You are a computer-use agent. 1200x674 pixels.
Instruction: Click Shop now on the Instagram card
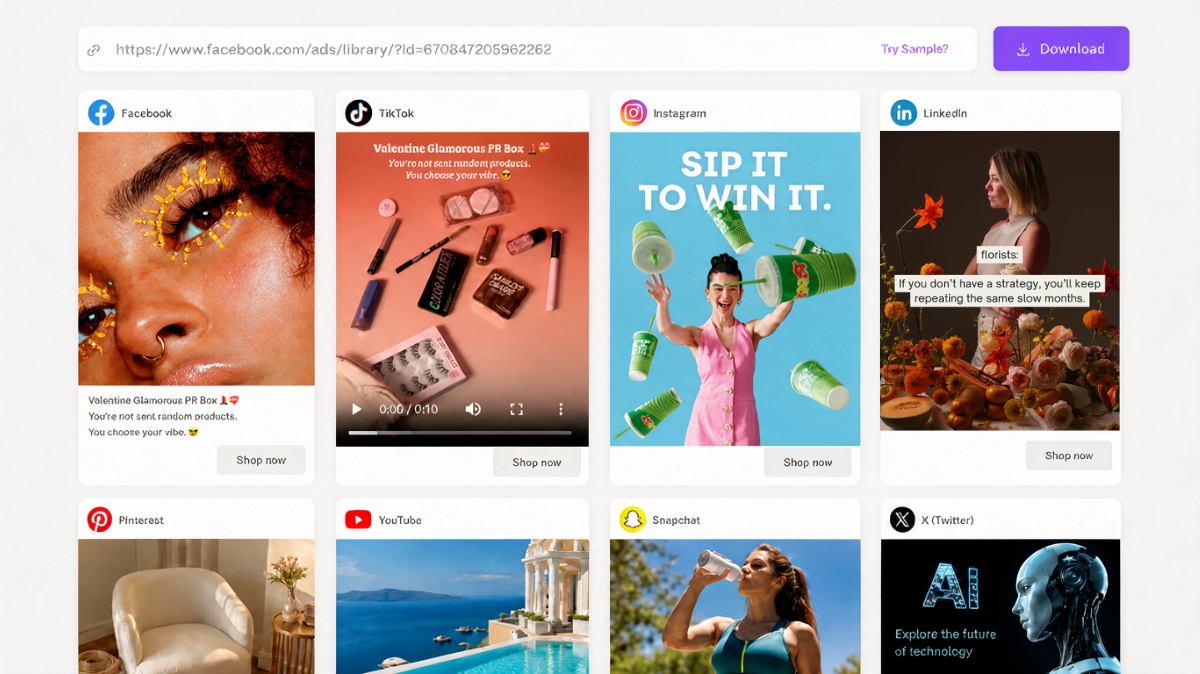pos(808,462)
